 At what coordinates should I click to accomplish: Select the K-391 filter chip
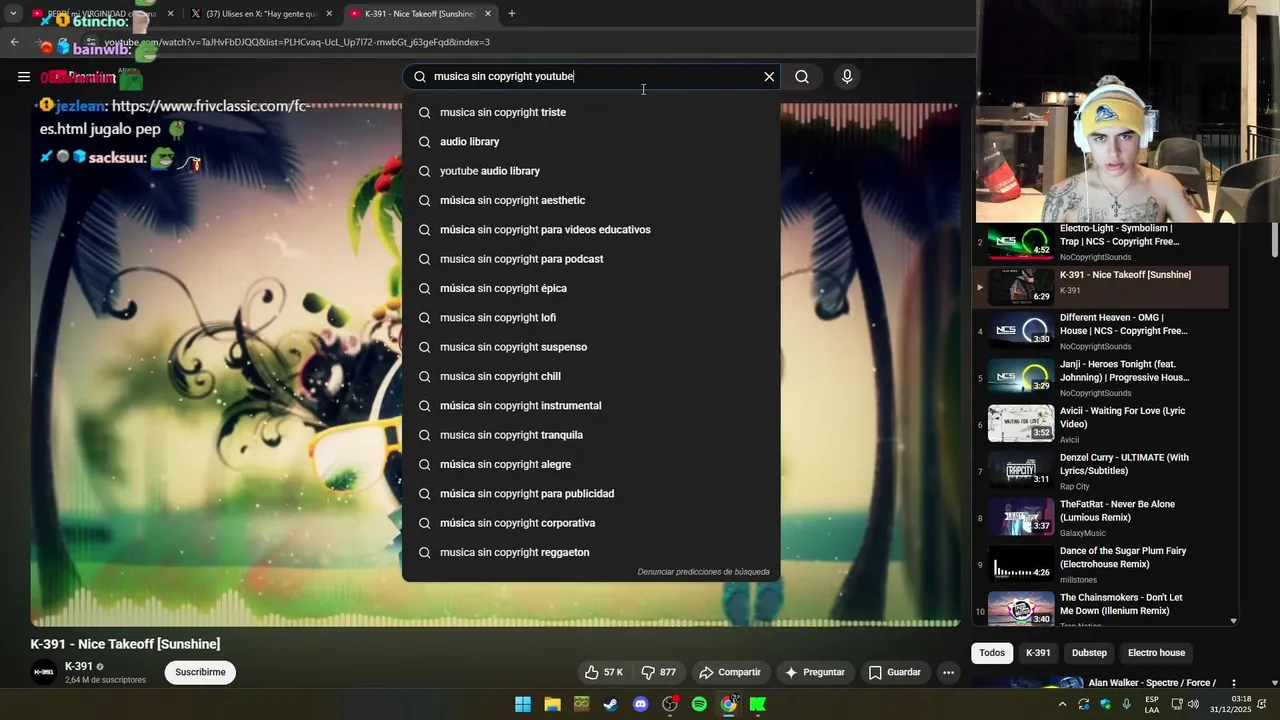[1038, 653]
